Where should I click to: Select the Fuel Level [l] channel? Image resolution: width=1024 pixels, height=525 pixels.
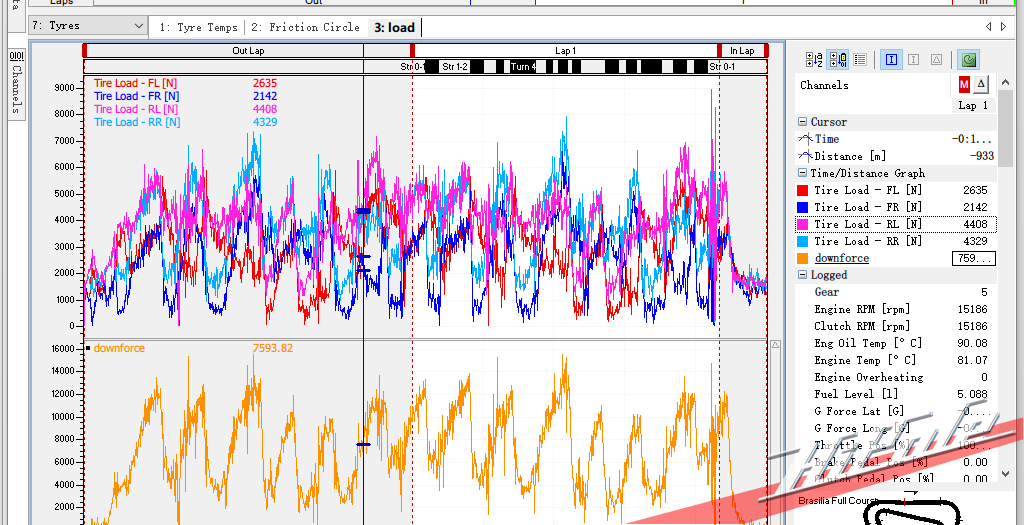point(896,394)
